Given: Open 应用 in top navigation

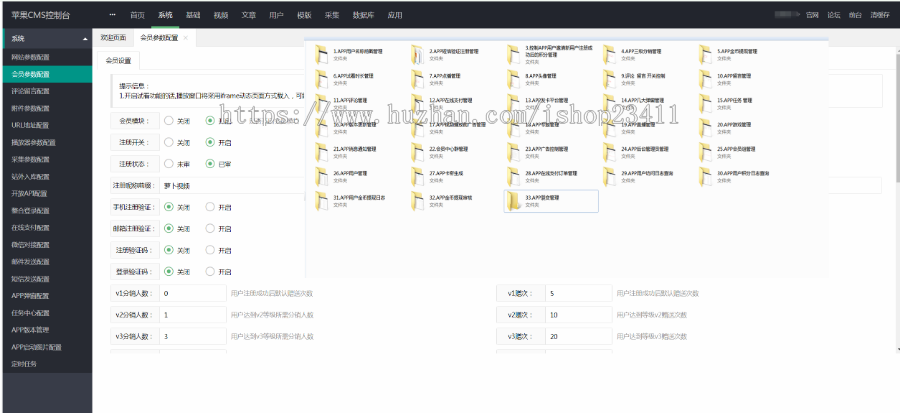Looking at the screenshot, I should click(395, 15).
